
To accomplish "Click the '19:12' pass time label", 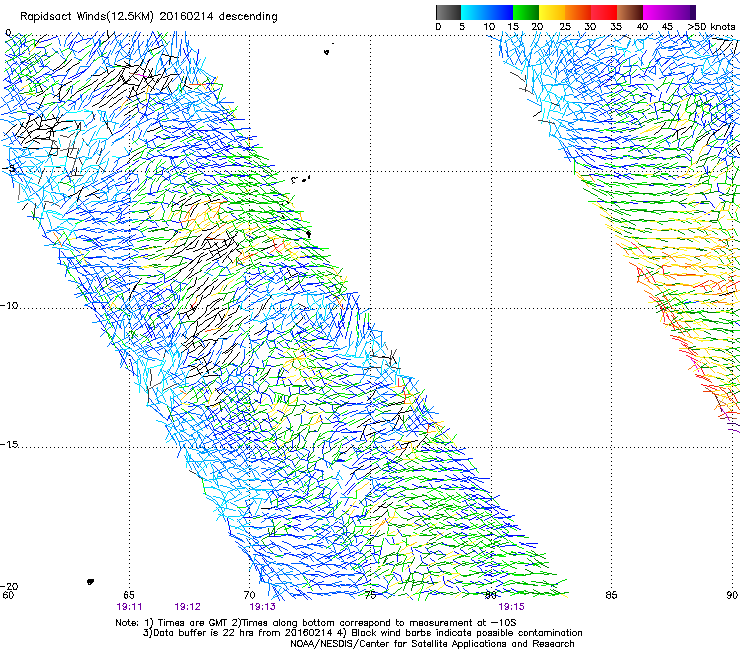I will 187,607.
